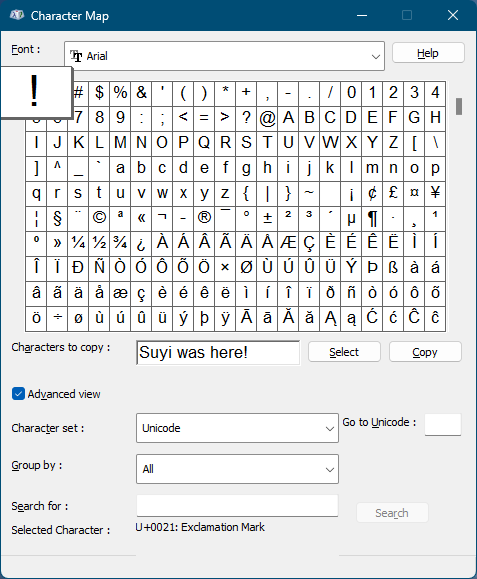Screen dimensions: 477x579
Task: Select the asterisk * character
Action: [225, 93]
